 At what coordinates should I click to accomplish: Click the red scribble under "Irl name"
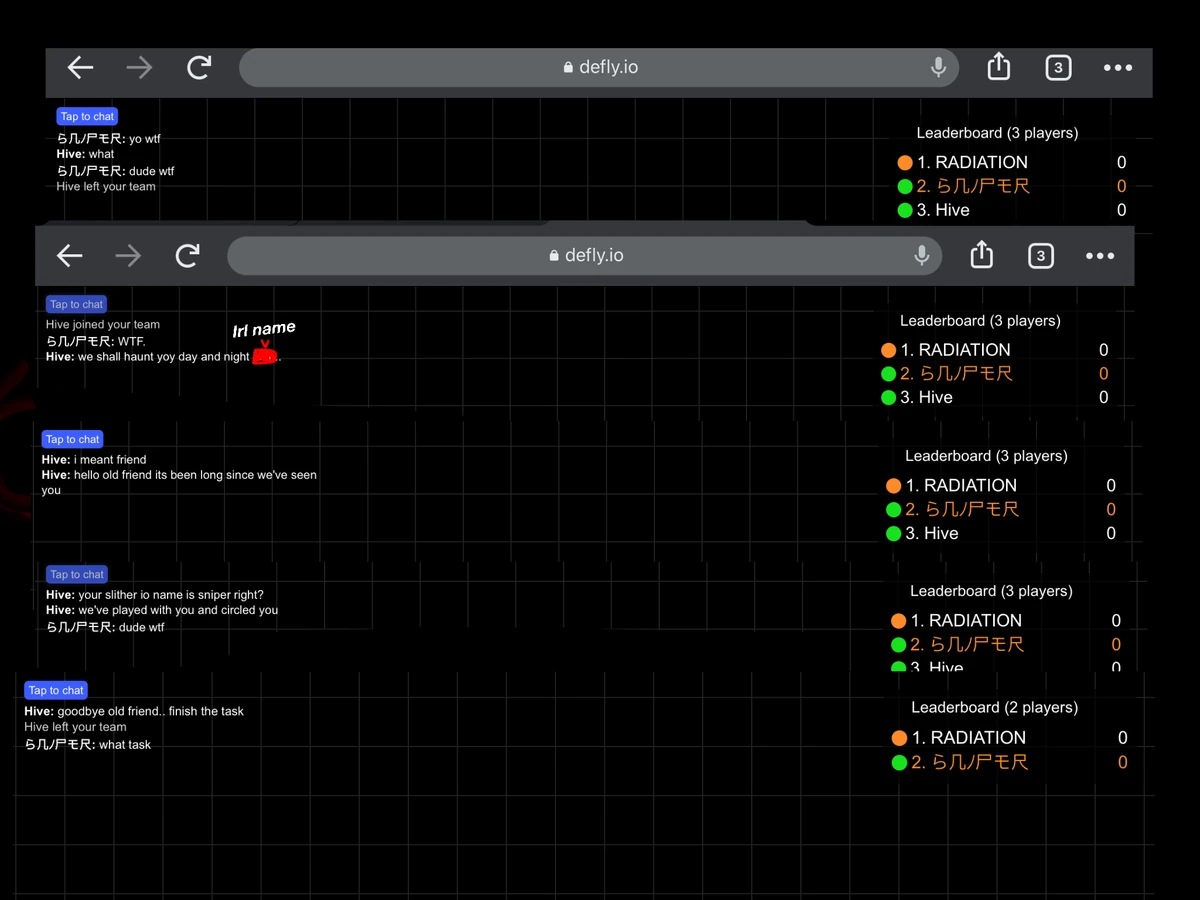pyautogui.click(x=264, y=357)
